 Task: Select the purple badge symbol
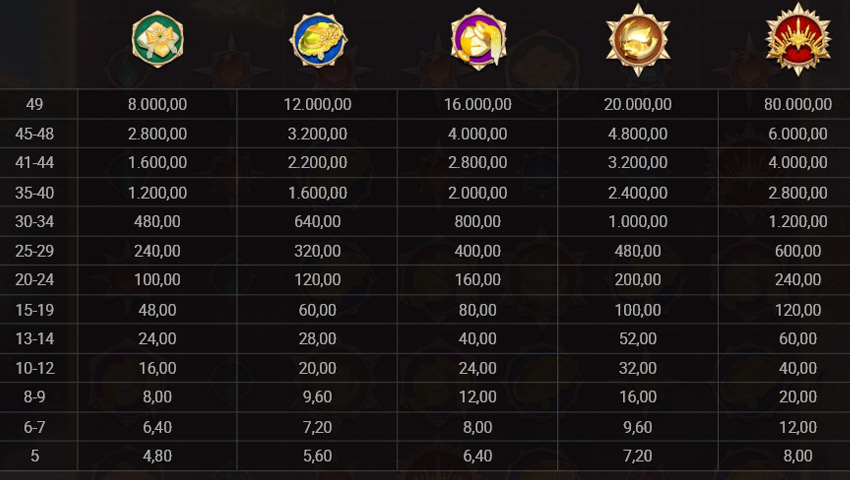(478, 41)
